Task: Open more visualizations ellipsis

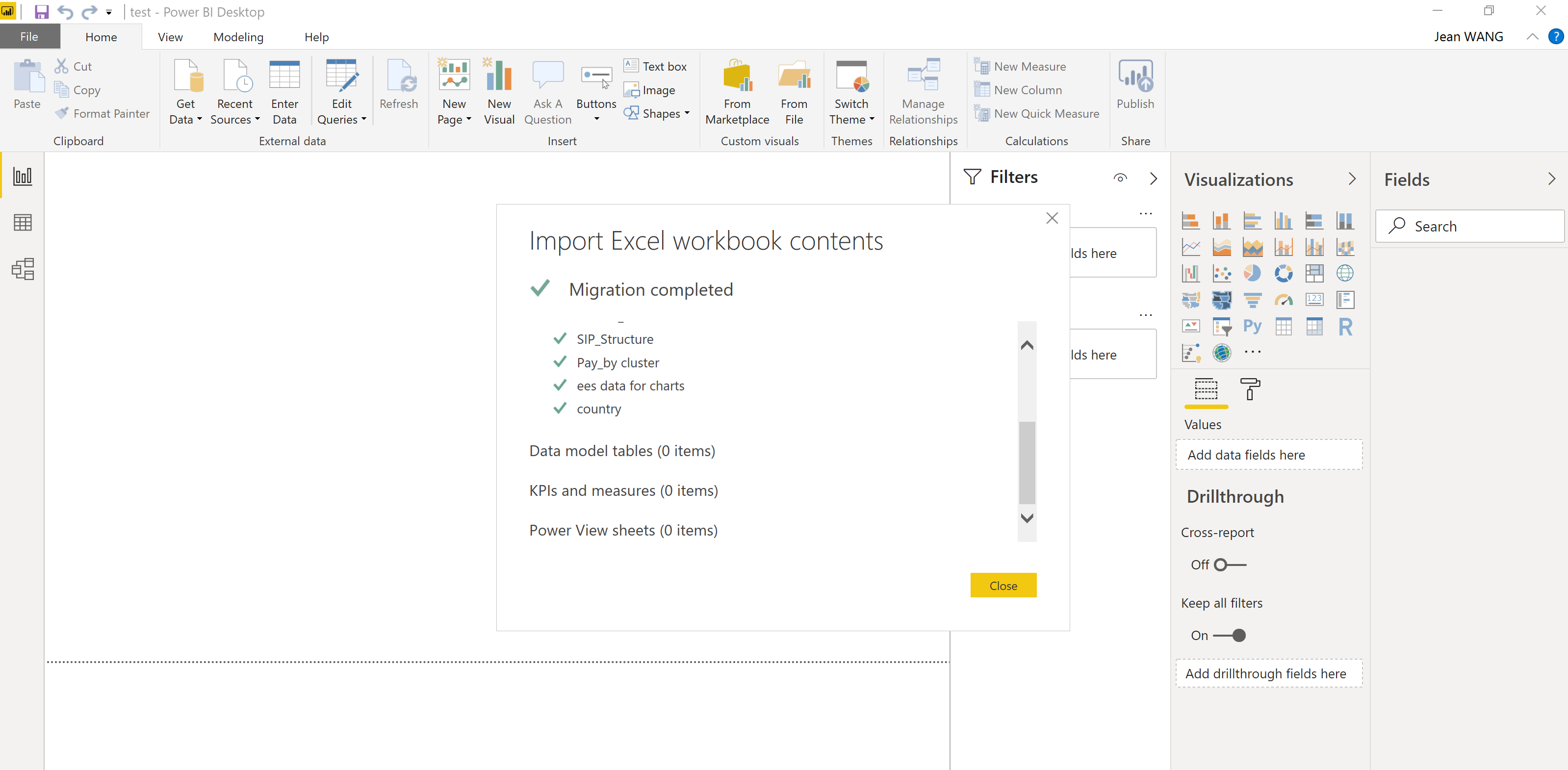Action: (1253, 352)
